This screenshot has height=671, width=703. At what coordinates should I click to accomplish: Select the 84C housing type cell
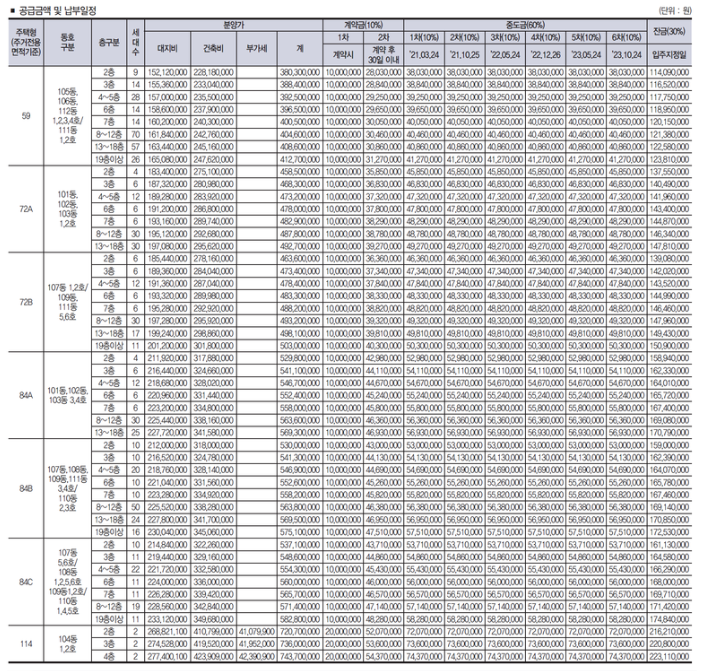26,582
